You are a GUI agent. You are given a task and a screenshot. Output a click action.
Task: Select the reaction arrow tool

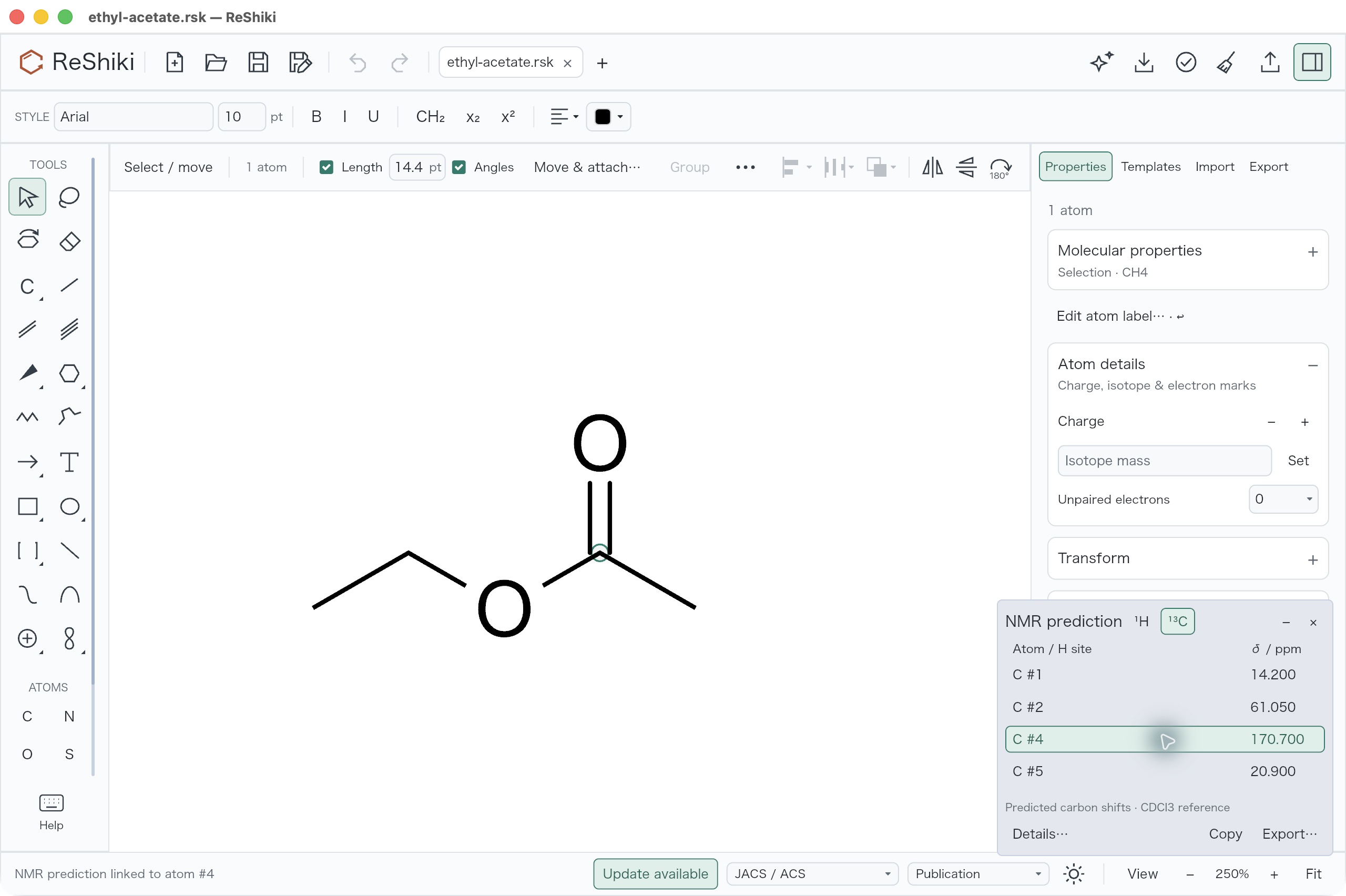(27, 462)
